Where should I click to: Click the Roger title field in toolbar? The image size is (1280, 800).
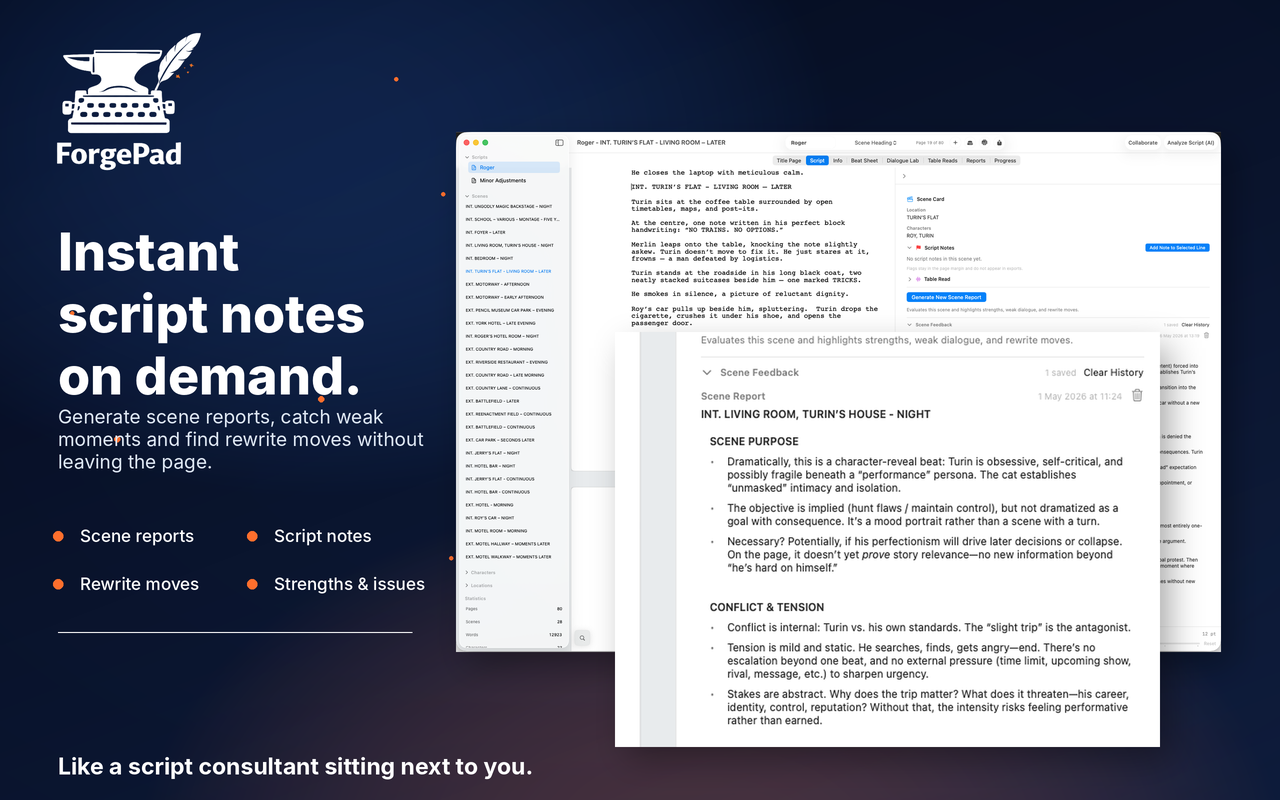[x=810, y=143]
